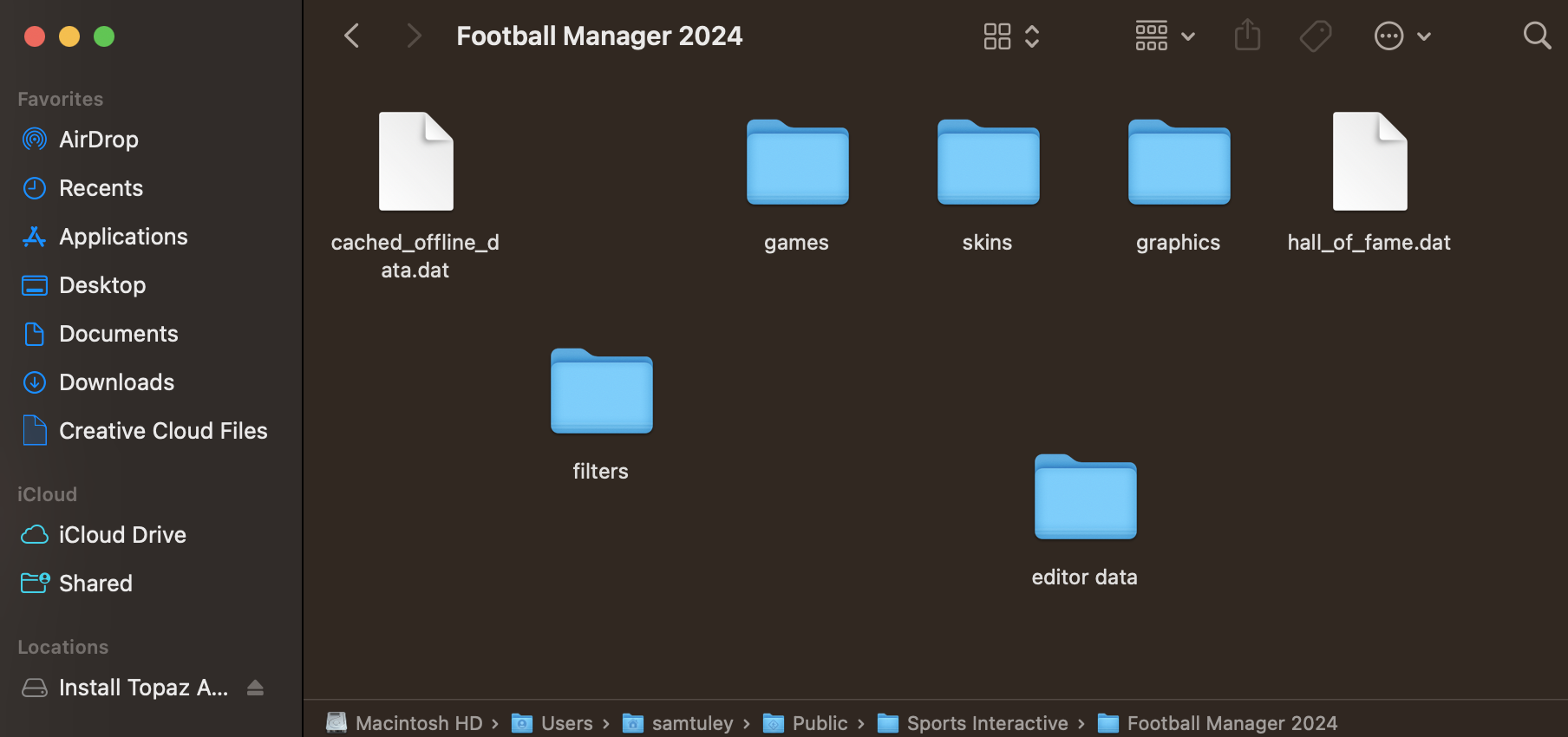The image size is (1568, 737).
Task: Click the yellow minimize window button
Action: [x=69, y=36]
